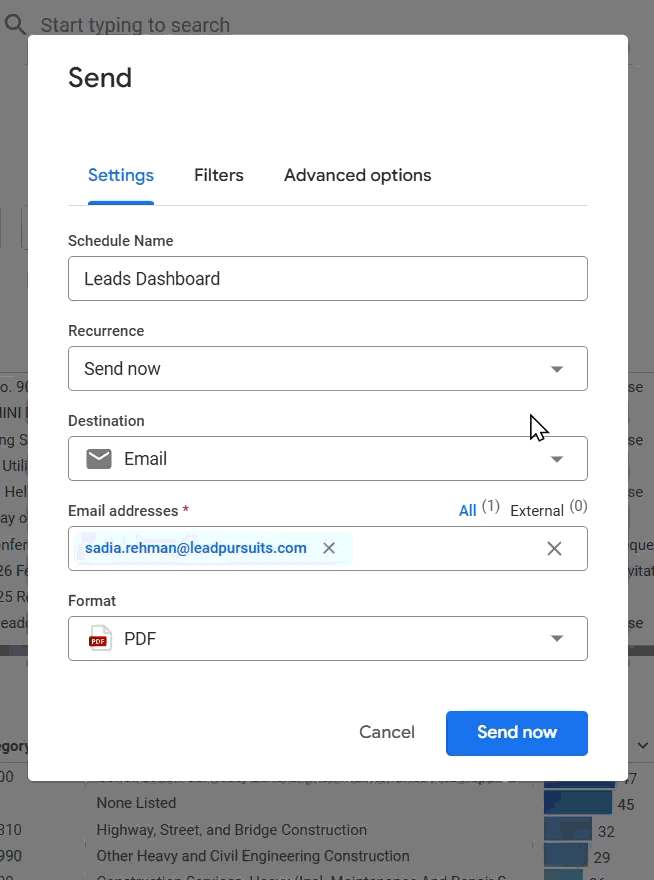Click the blue Send now button

(x=517, y=733)
